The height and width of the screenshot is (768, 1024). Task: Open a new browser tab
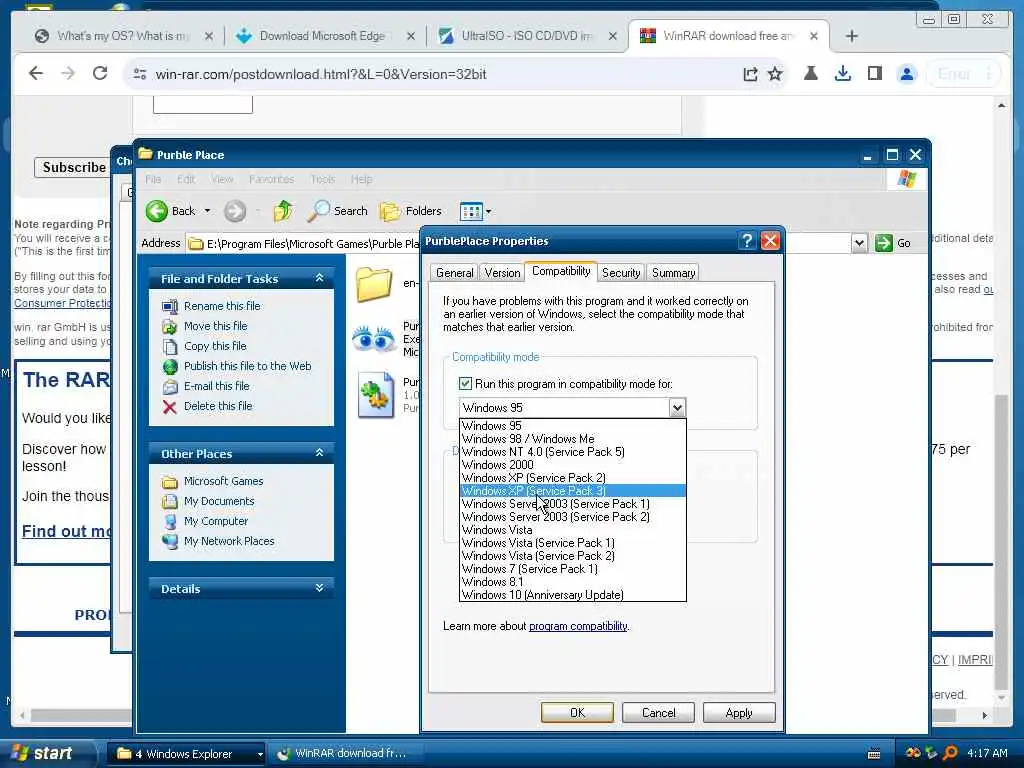pyautogui.click(x=852, y=36)
